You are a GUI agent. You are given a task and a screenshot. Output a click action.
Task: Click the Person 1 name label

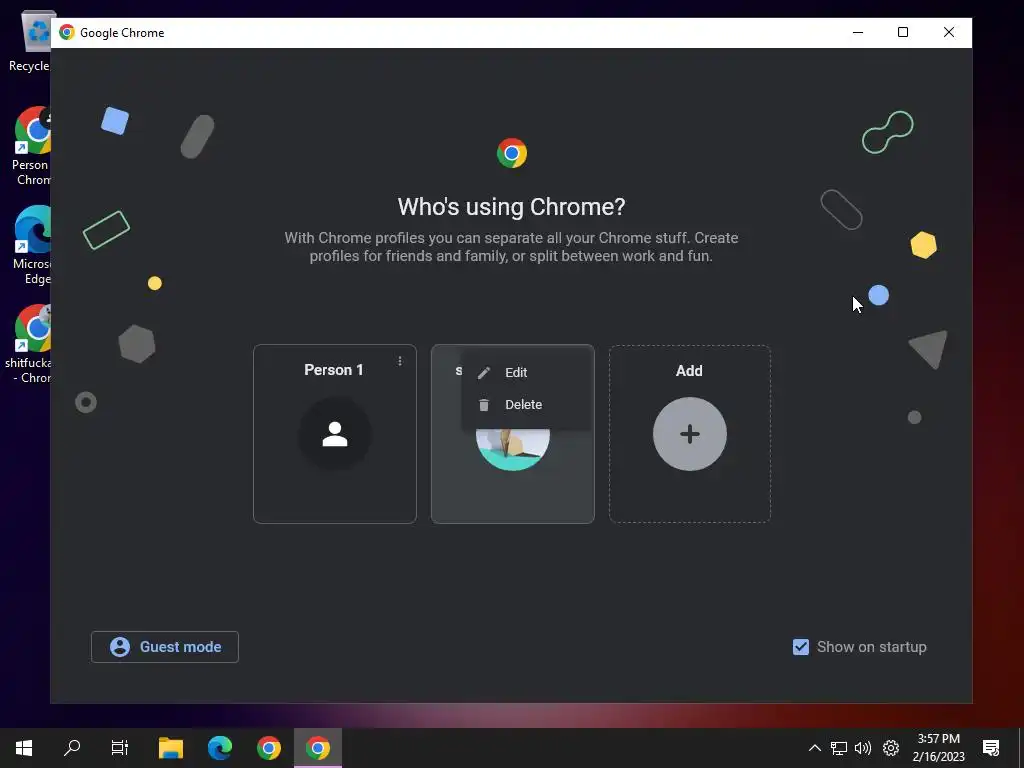click(334, 370)
